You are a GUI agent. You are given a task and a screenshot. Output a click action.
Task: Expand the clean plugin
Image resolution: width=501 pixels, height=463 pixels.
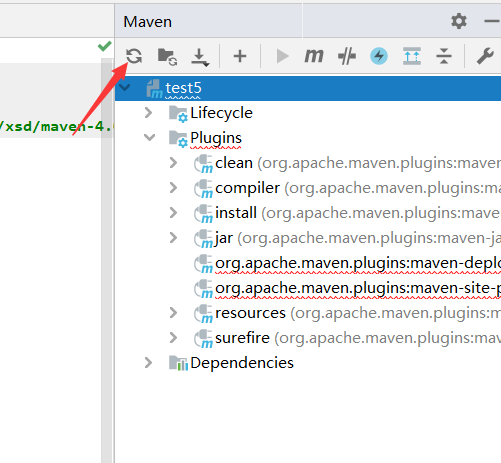pyautogui.click(x=173, y=163)
